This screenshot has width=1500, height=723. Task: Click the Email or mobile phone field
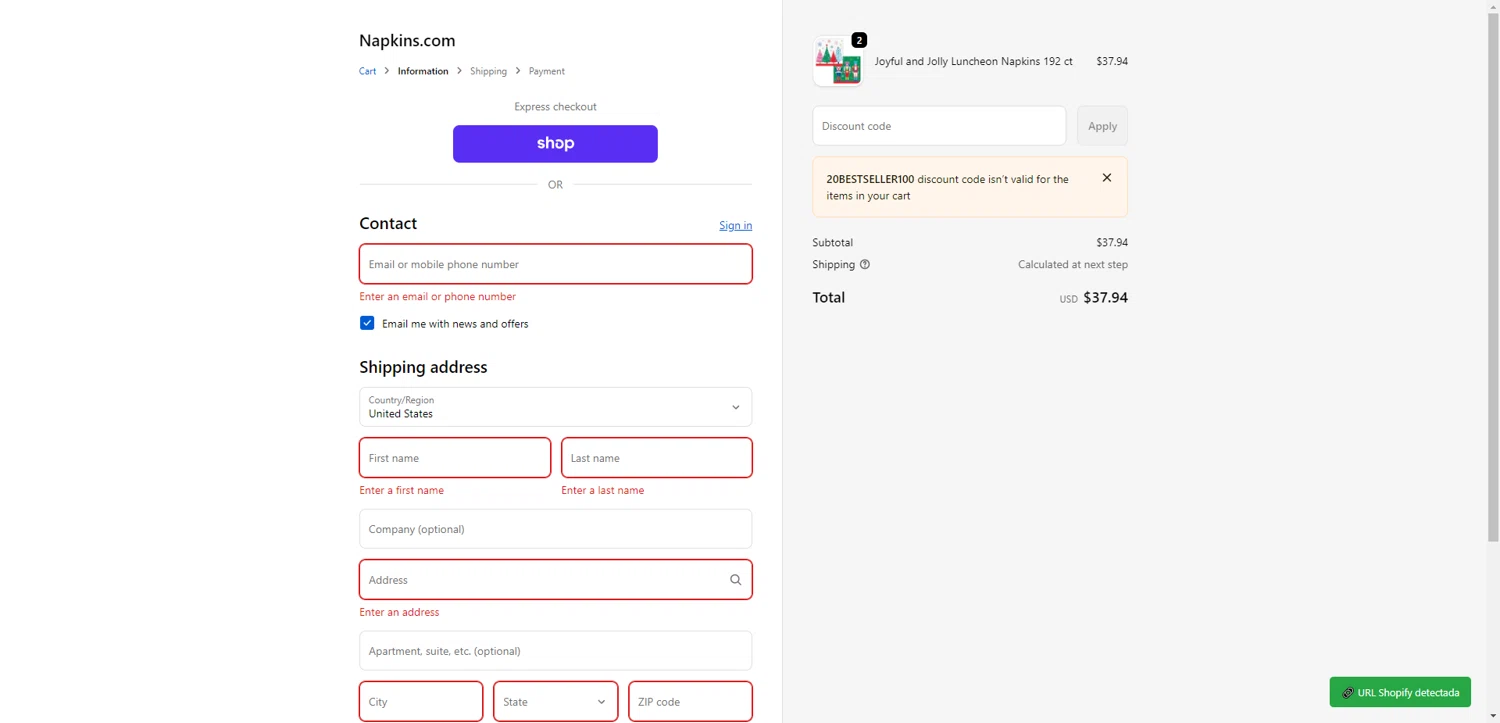tap(555, 264)
